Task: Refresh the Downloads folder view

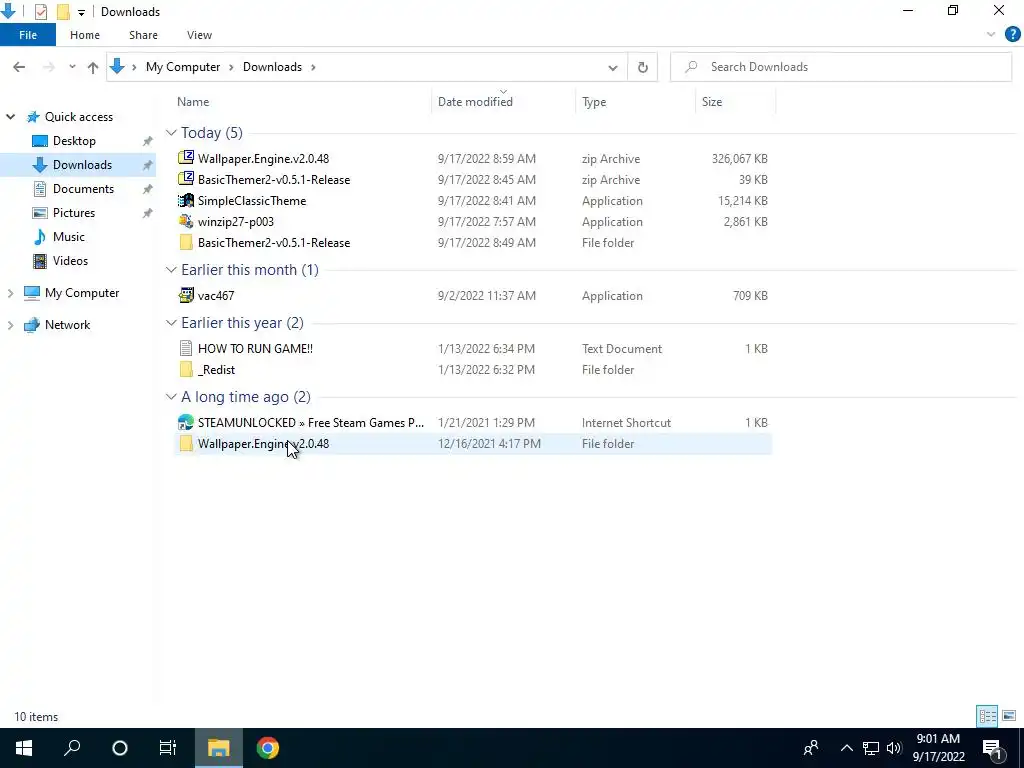Action: (643, 67)
